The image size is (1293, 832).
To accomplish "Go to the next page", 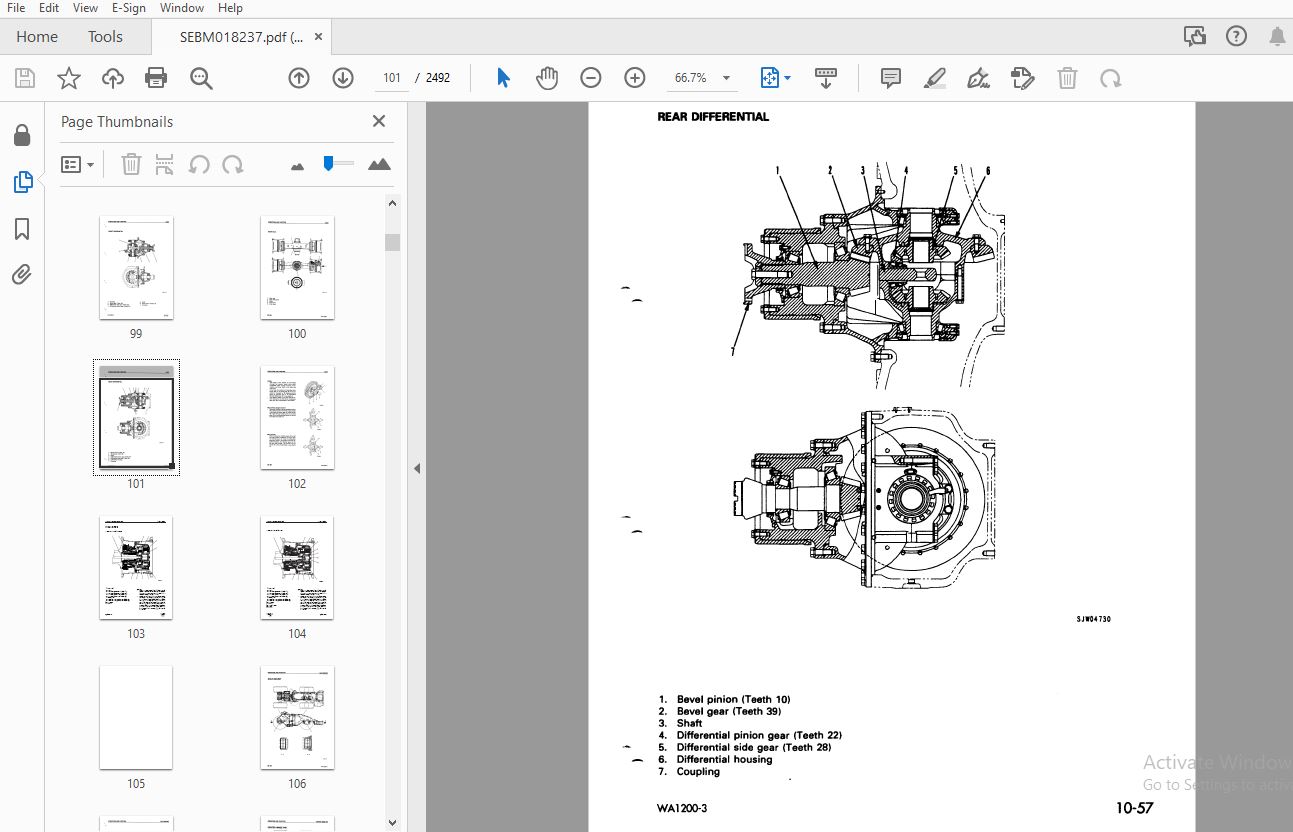I will [x=343, y=78].
